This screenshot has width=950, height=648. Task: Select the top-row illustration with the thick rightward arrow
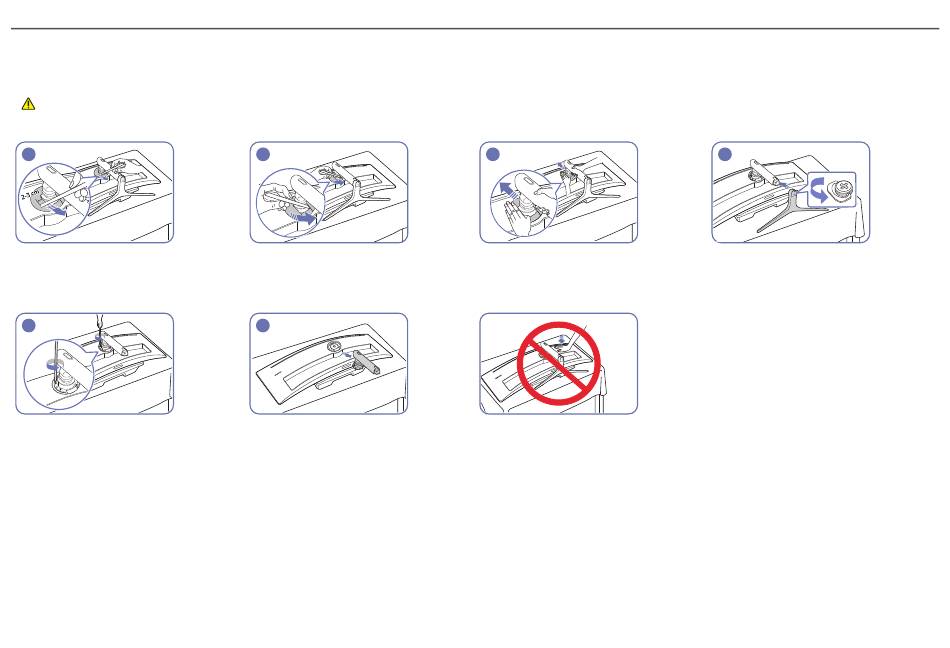click(x=329, y=193)
